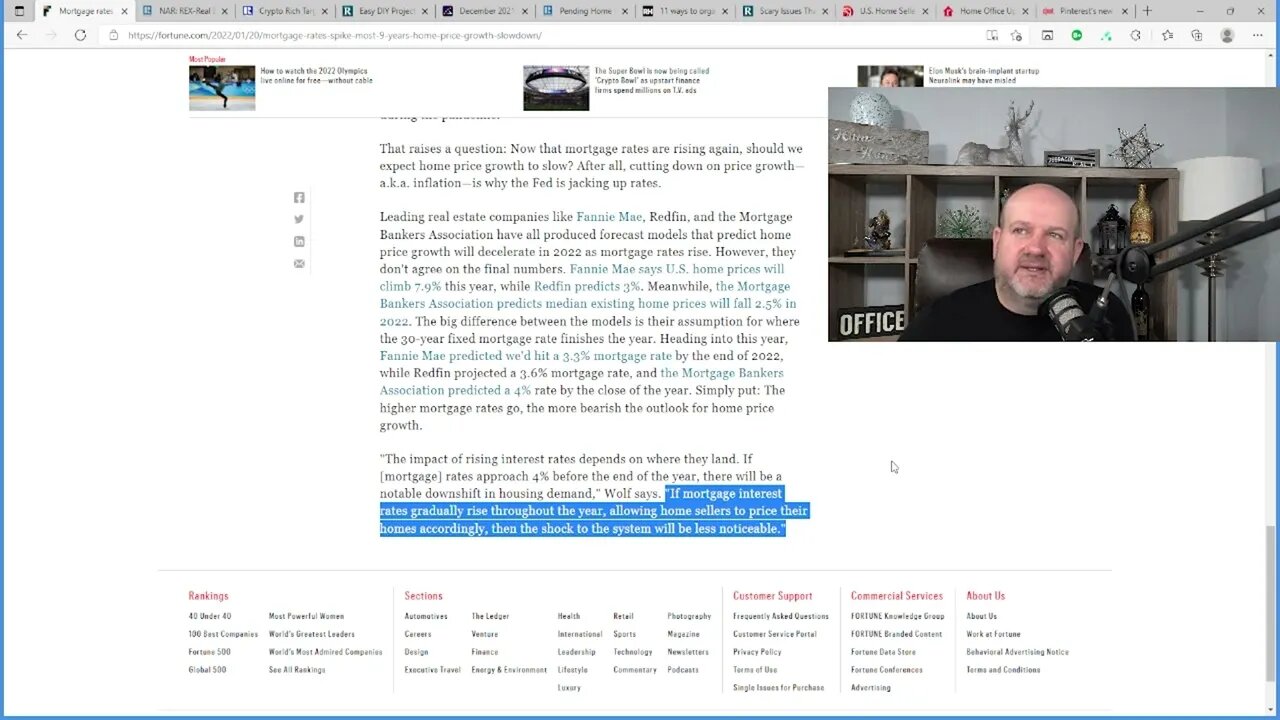Open 'Behavioral Advertising Notice' link
Screen dimensions: 1280x720
pos(1018,652)
